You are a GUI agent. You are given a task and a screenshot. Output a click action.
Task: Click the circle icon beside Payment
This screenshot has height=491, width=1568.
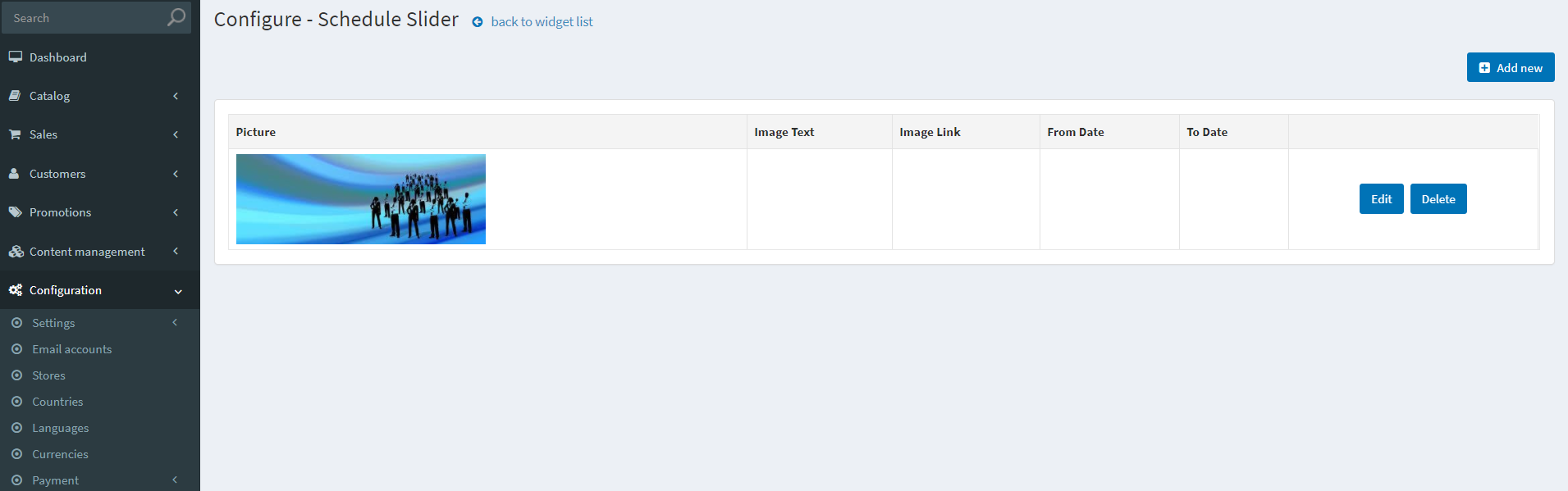pyautogui.click(x=16, y=480)
